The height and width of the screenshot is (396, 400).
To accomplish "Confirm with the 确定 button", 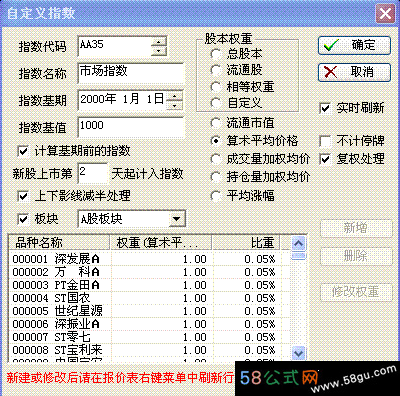I will (354, 45).
